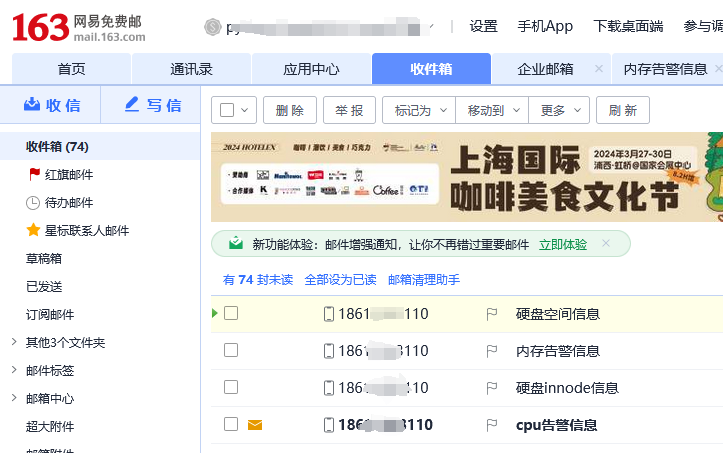This screenshot has width=723, height=453.
Task: Open the 标记为 dropdown
Action: point(419,110)
